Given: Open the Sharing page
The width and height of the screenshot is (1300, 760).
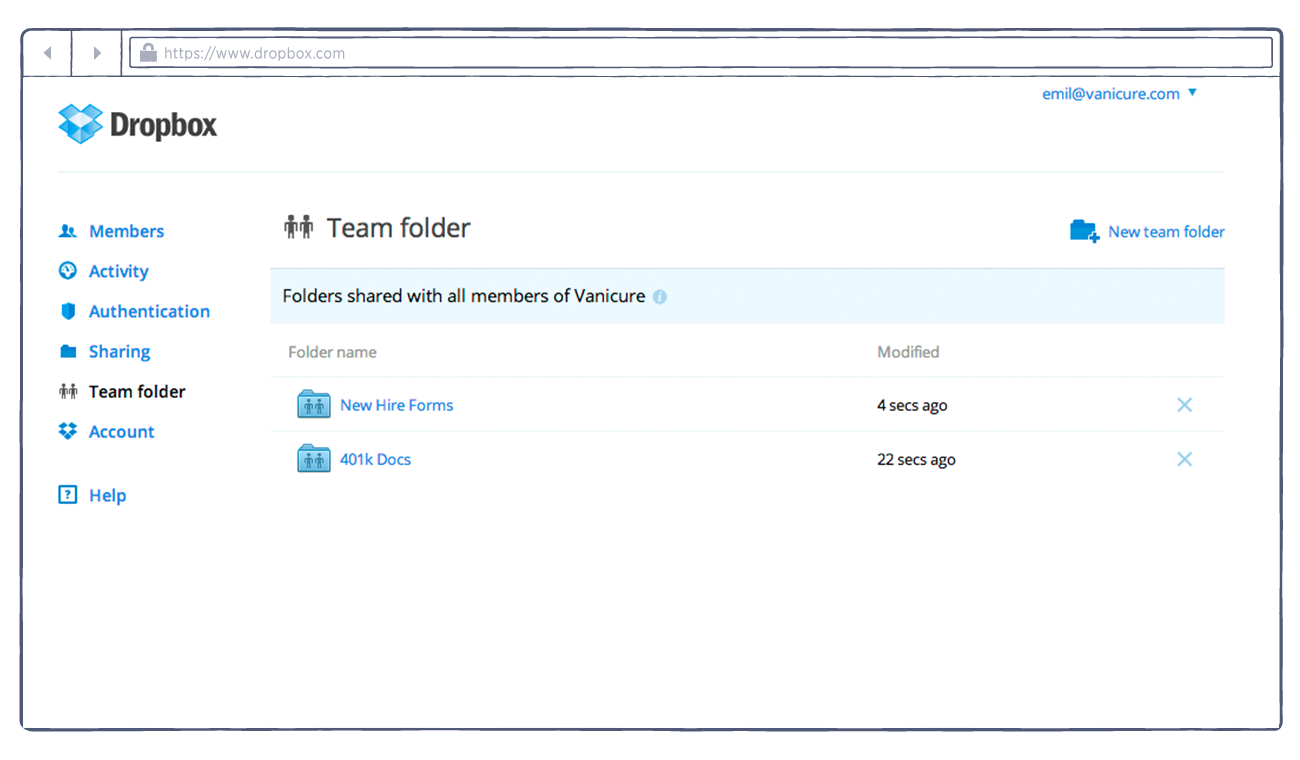Looking at the screenshot, I should pyautogui.click(x=119, y=352).
